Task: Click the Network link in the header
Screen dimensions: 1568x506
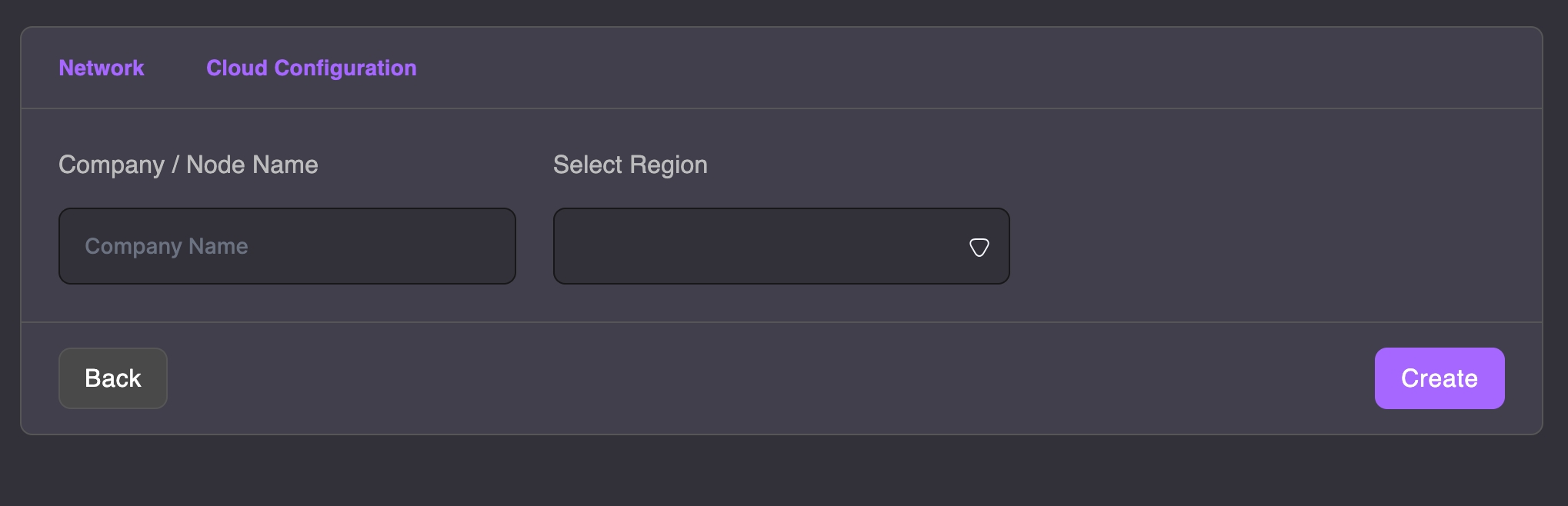Action: click(102, 68)
